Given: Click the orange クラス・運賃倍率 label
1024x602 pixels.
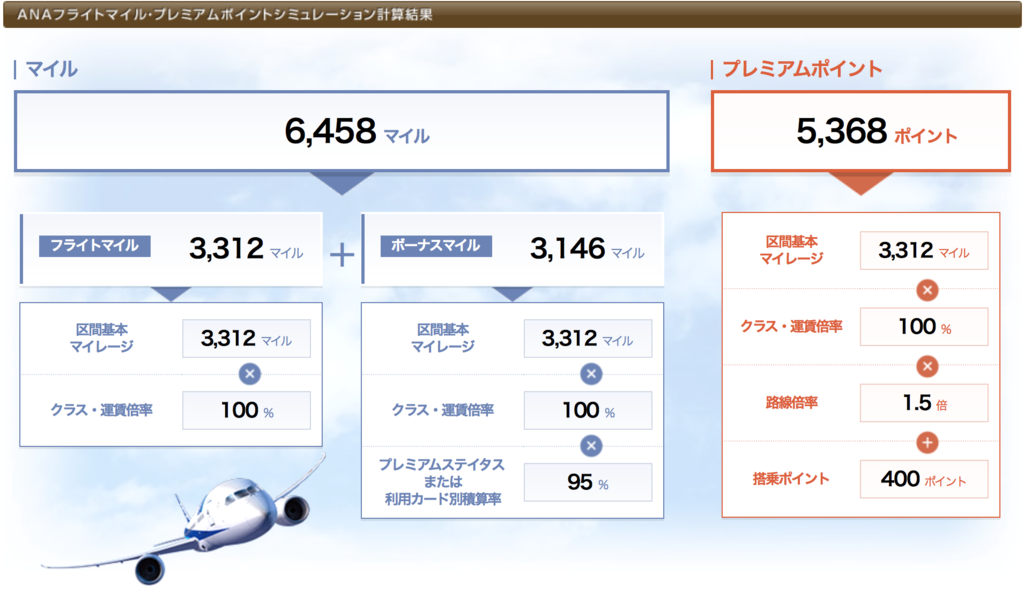Looking at the screenshot, I should click(792, 326).
